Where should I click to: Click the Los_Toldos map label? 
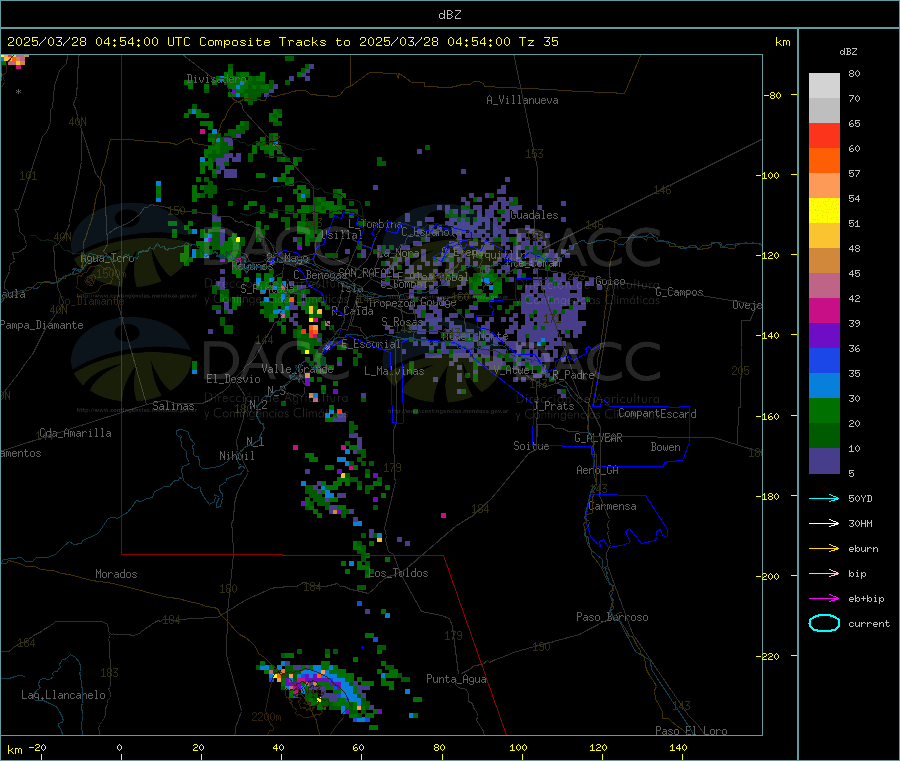[x=398, y=573]
